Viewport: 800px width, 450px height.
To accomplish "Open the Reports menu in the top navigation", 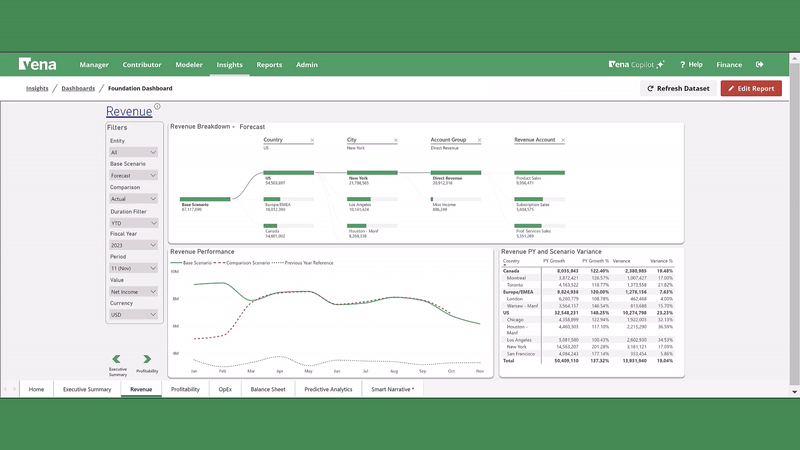I will tap(269, 65).
